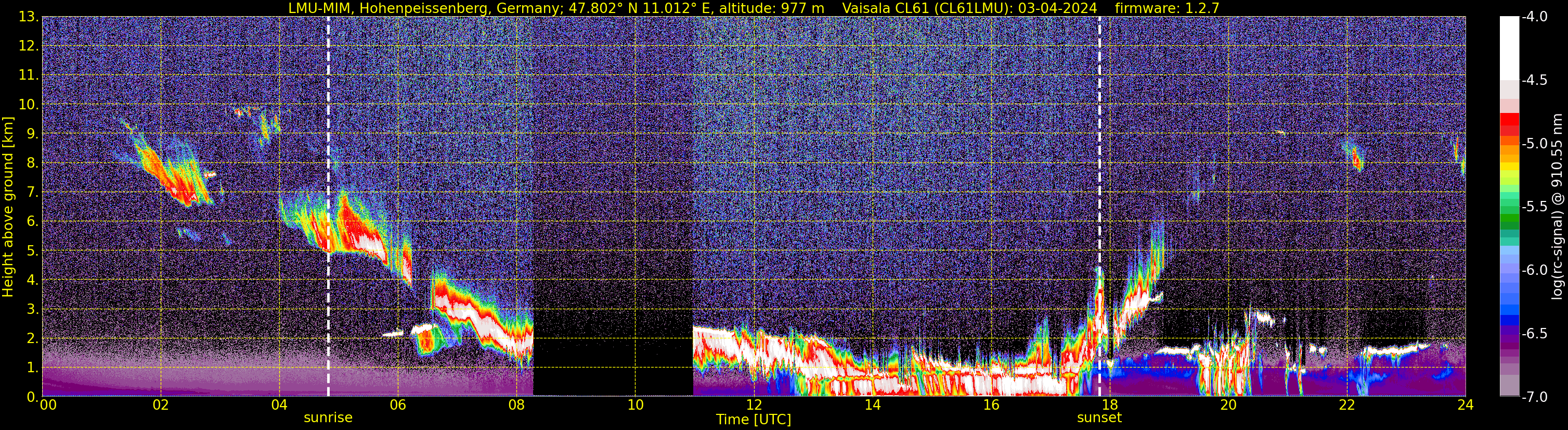Click the '1.' height tick label
1568x430 pixels.
[32, 368]
